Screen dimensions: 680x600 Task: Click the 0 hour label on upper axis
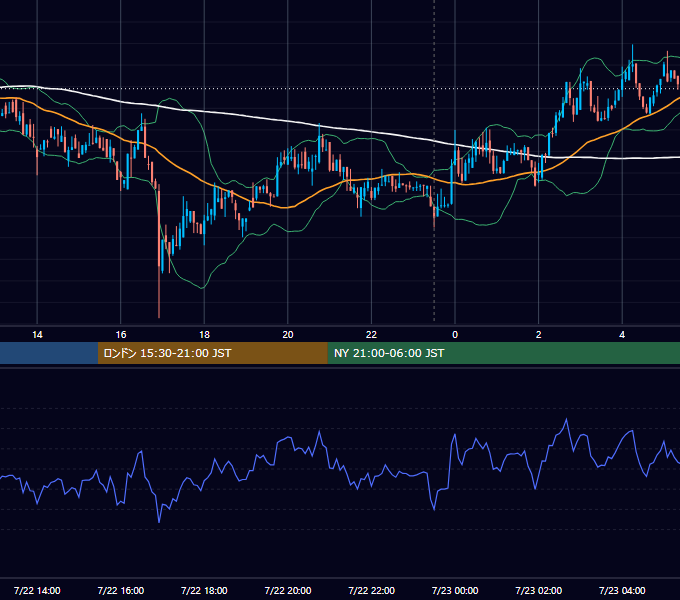(455, 335)
